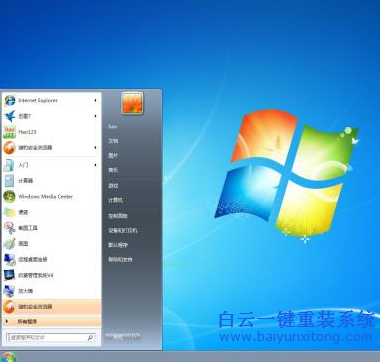Expand 所有程序 All Programs list
The image size is (380, 362).
51,322
